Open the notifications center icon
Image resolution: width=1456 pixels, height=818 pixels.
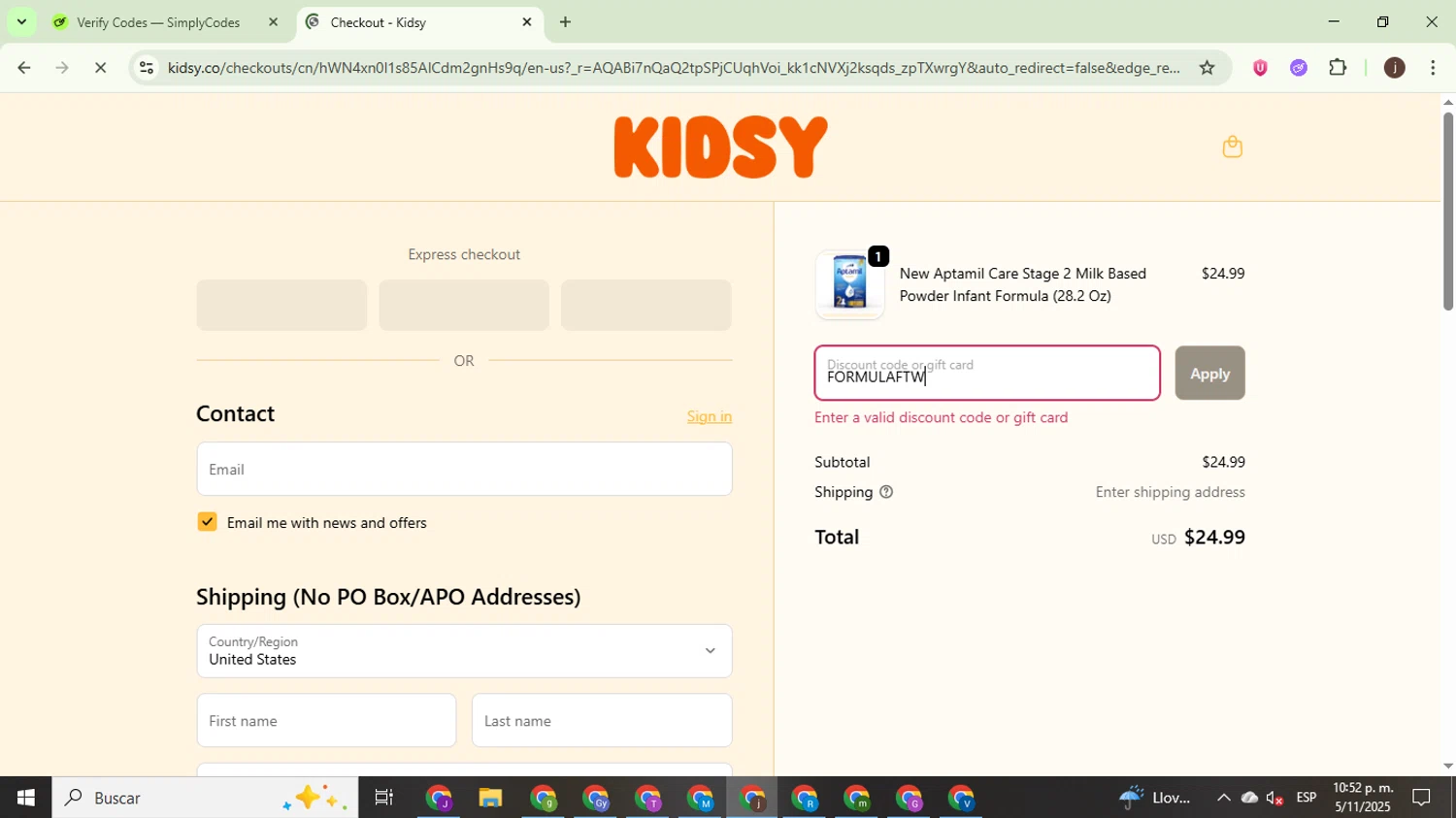(1421, 798)
